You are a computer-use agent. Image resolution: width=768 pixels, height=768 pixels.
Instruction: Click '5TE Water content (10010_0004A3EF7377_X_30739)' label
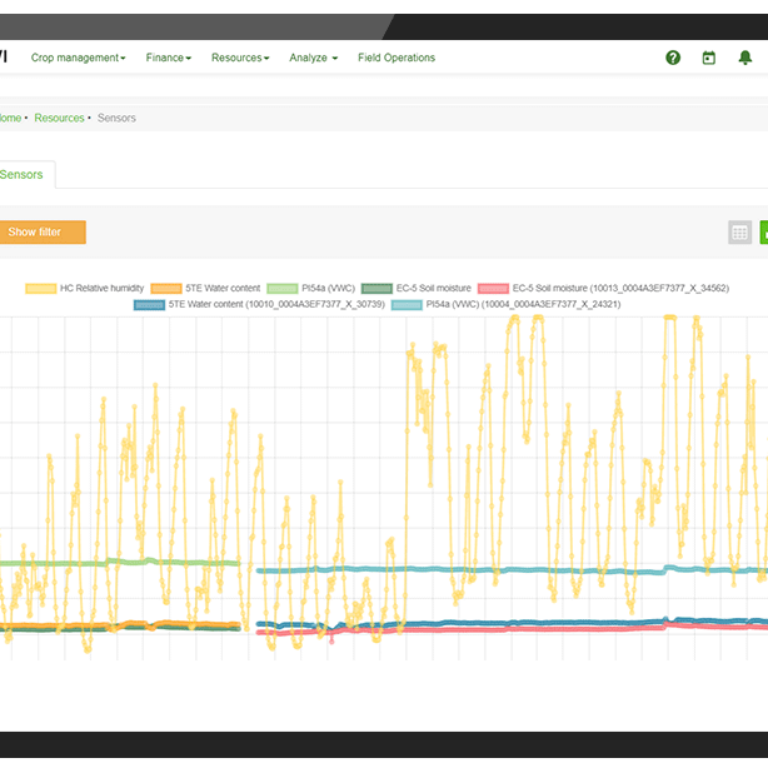tap(277, 305)
